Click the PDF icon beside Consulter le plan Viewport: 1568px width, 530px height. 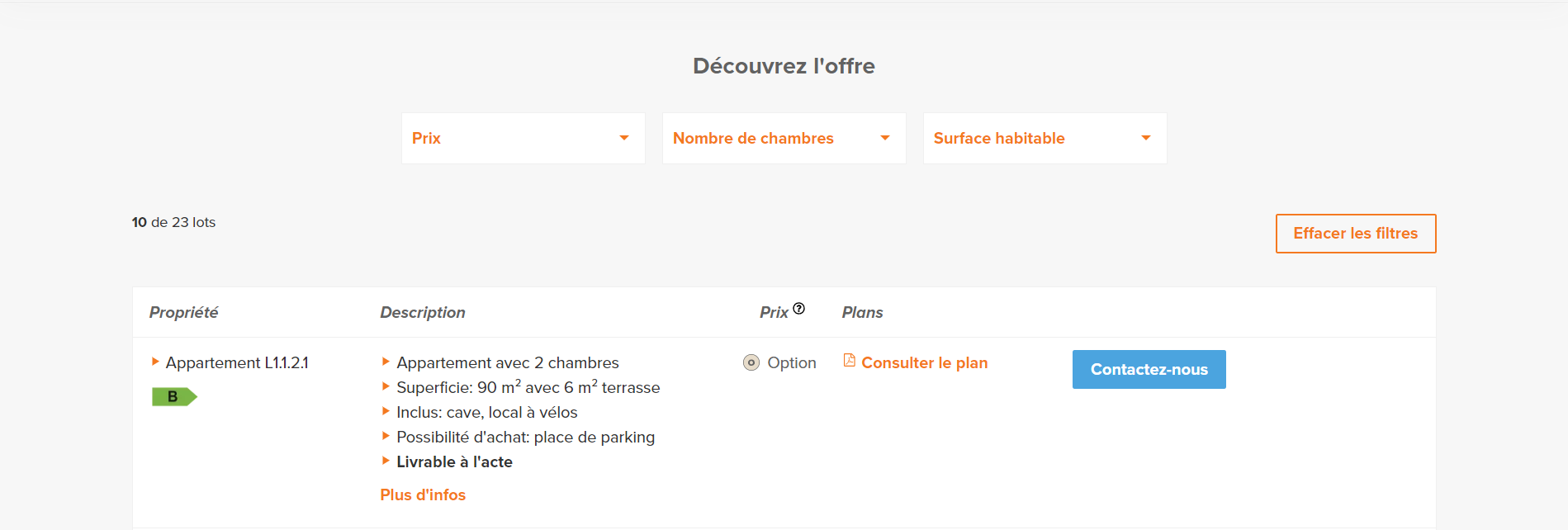coord(849,361)
